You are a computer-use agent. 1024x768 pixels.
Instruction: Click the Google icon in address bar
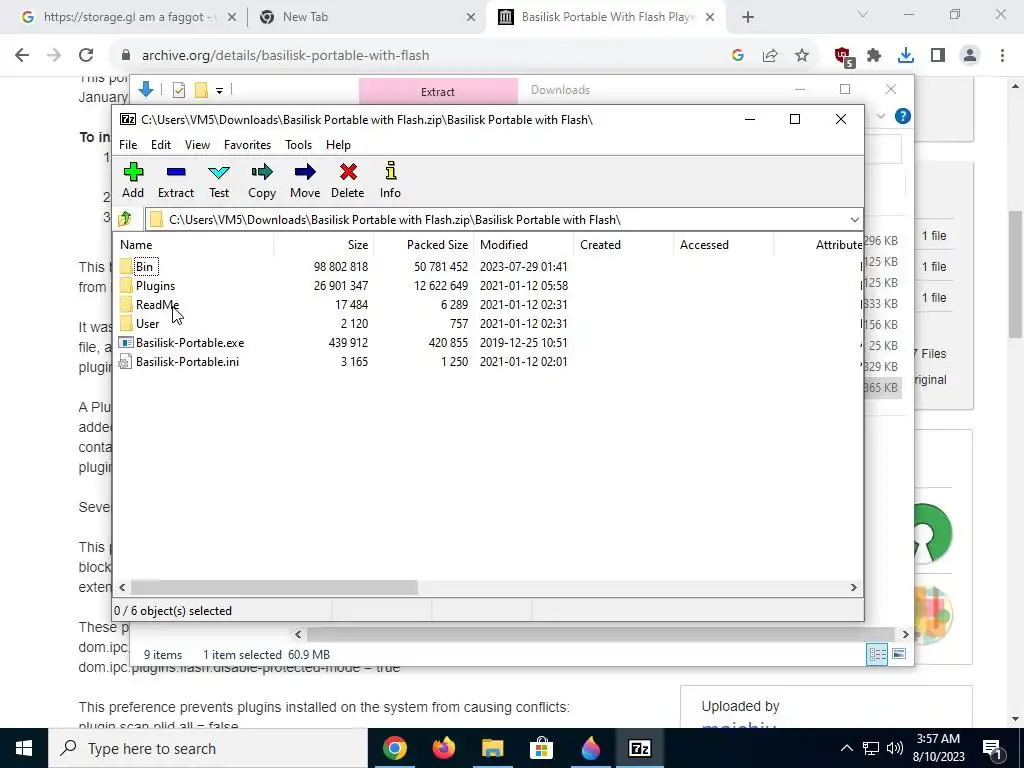point(738,56)
